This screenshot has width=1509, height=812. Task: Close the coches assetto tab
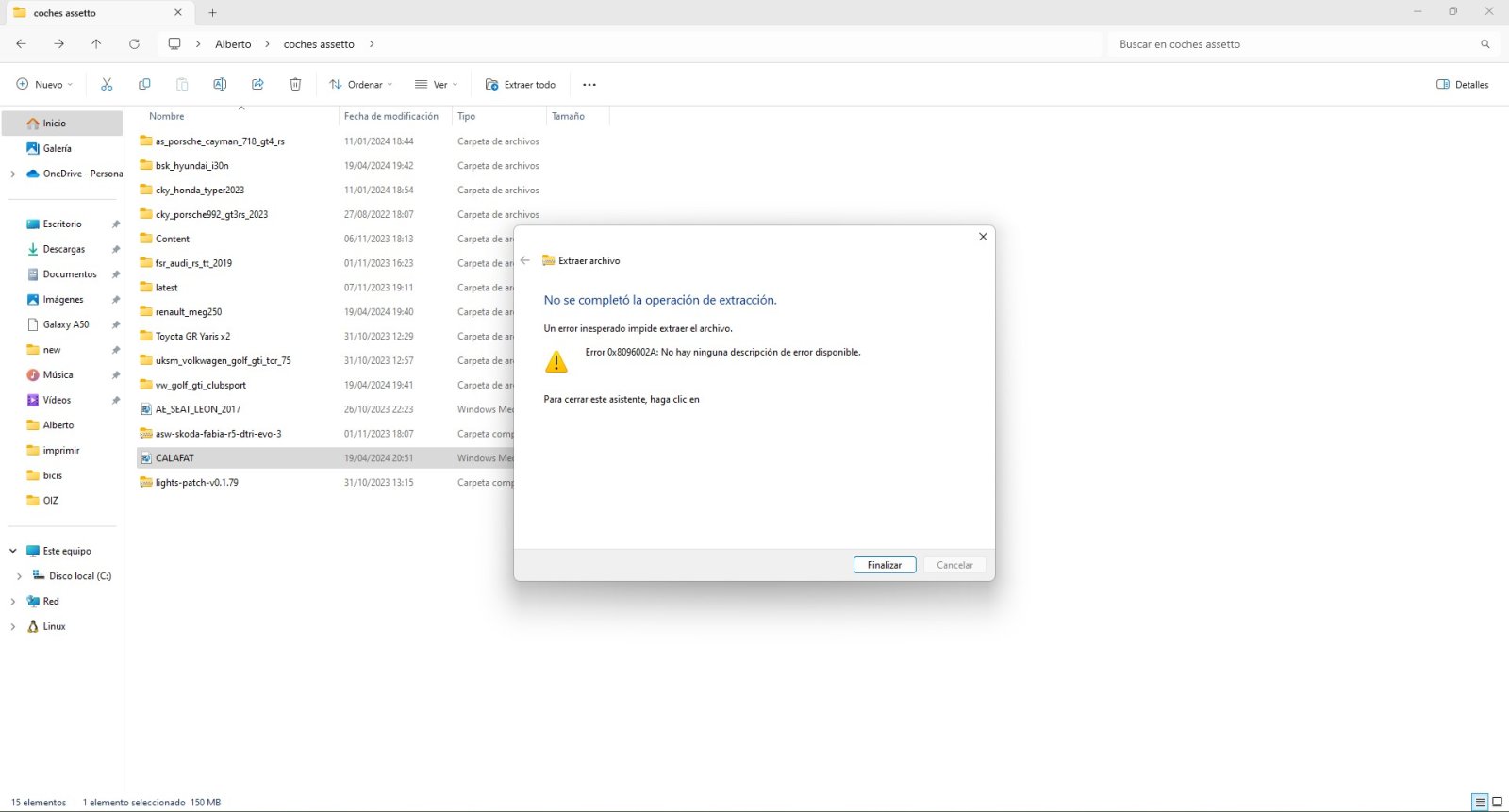click(x=178, y=13)
